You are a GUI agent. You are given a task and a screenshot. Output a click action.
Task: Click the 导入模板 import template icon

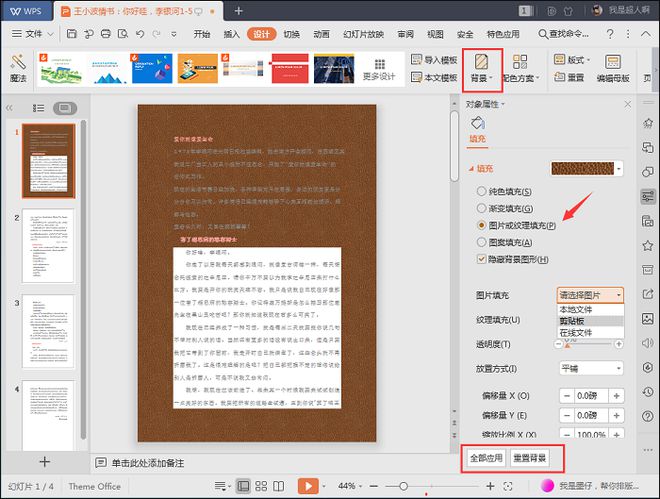(434, 60)
